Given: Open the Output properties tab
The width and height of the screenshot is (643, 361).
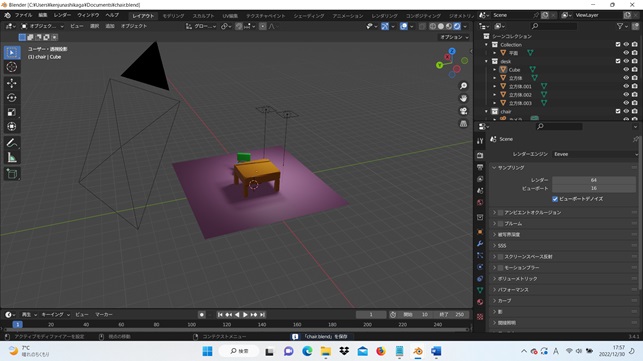Looking at the screenshot, I should (480, 167).
